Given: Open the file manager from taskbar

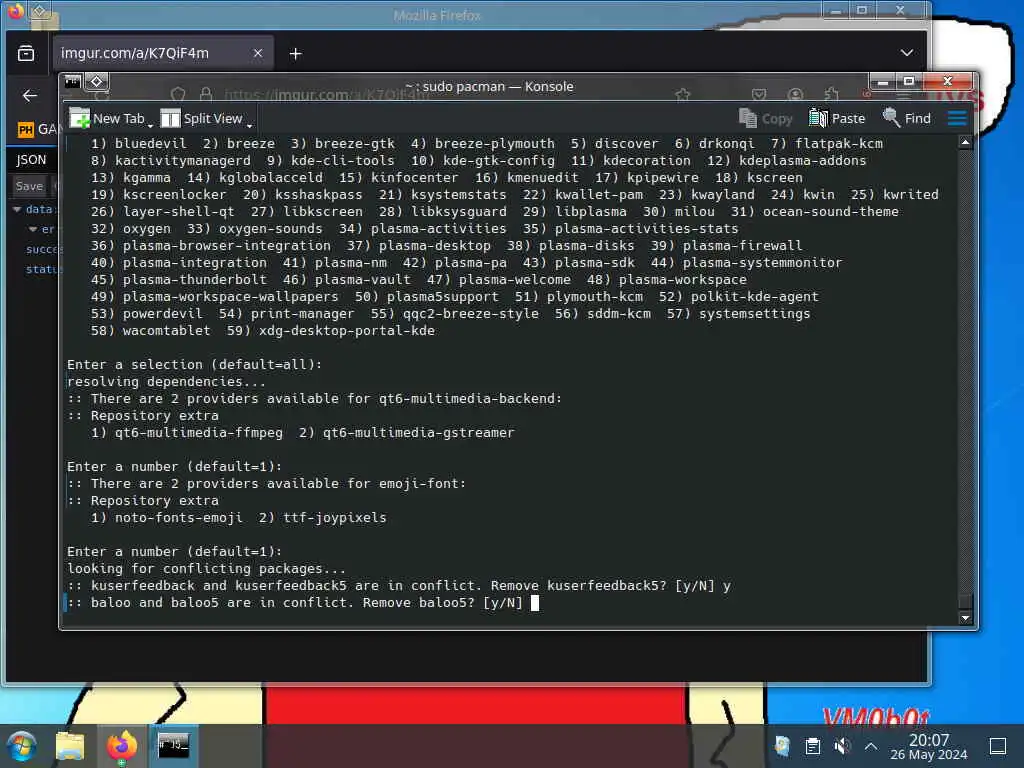Looking at the screenshot, I should click(x=70, y=746).
